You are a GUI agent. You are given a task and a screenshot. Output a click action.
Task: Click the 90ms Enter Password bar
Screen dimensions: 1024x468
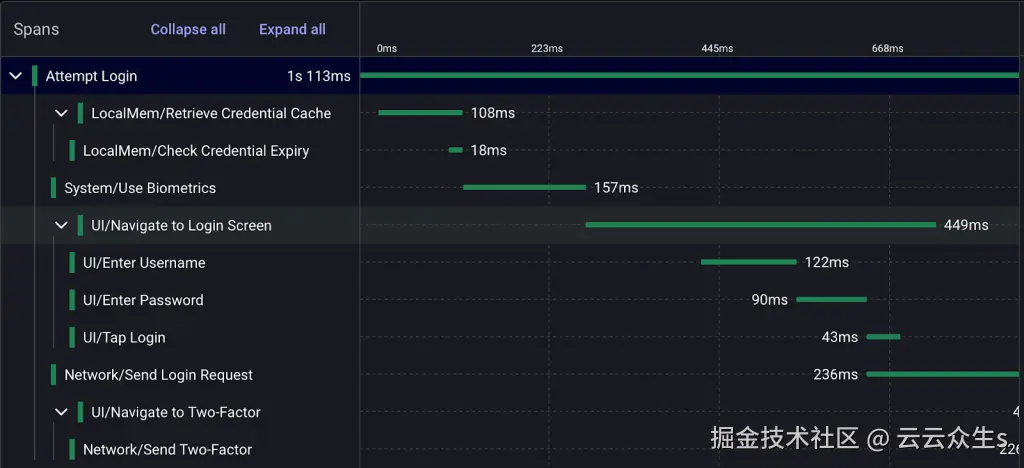tap(831, 299)
